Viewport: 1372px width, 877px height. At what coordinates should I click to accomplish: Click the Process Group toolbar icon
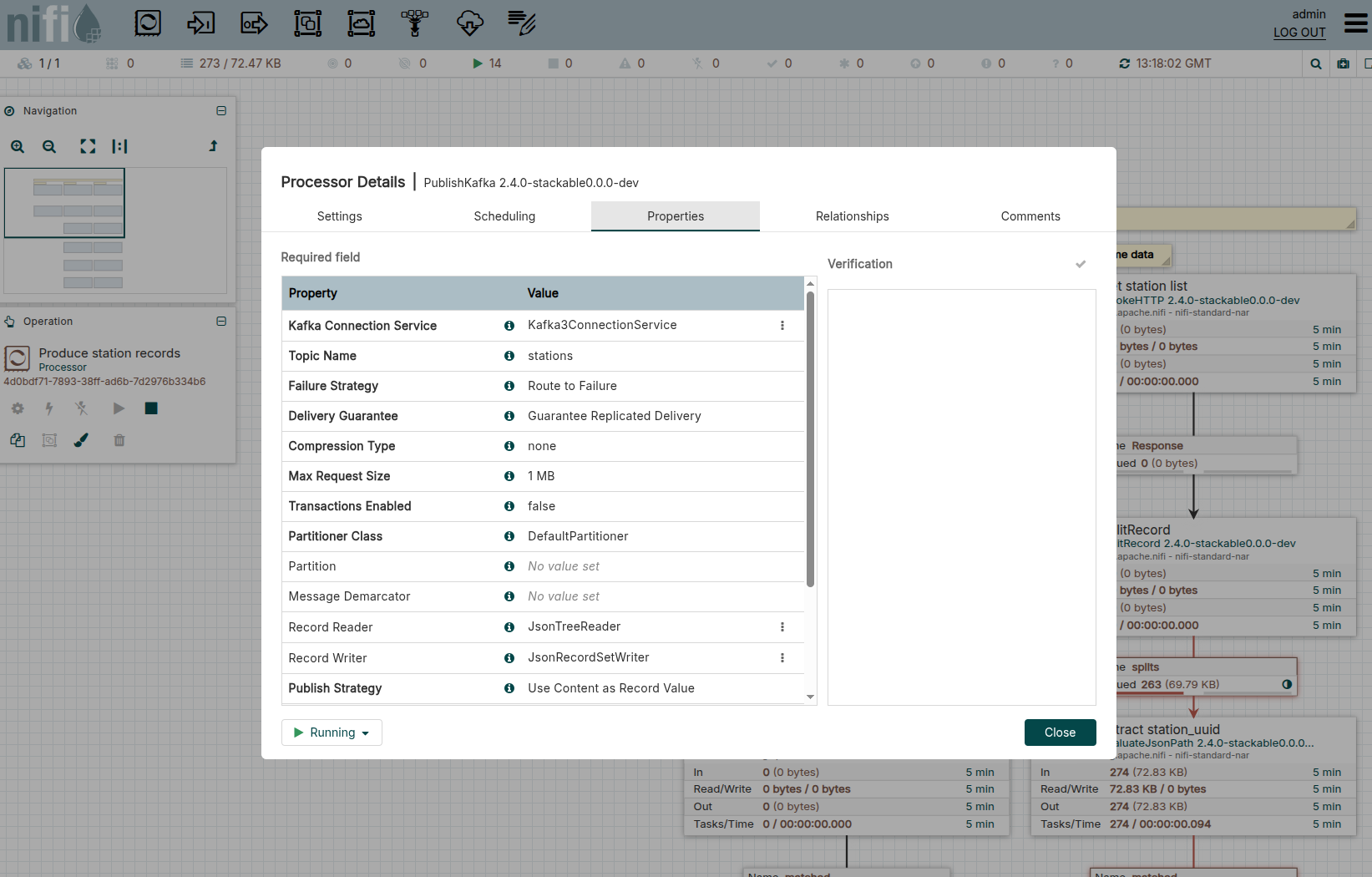pos(307,23)
